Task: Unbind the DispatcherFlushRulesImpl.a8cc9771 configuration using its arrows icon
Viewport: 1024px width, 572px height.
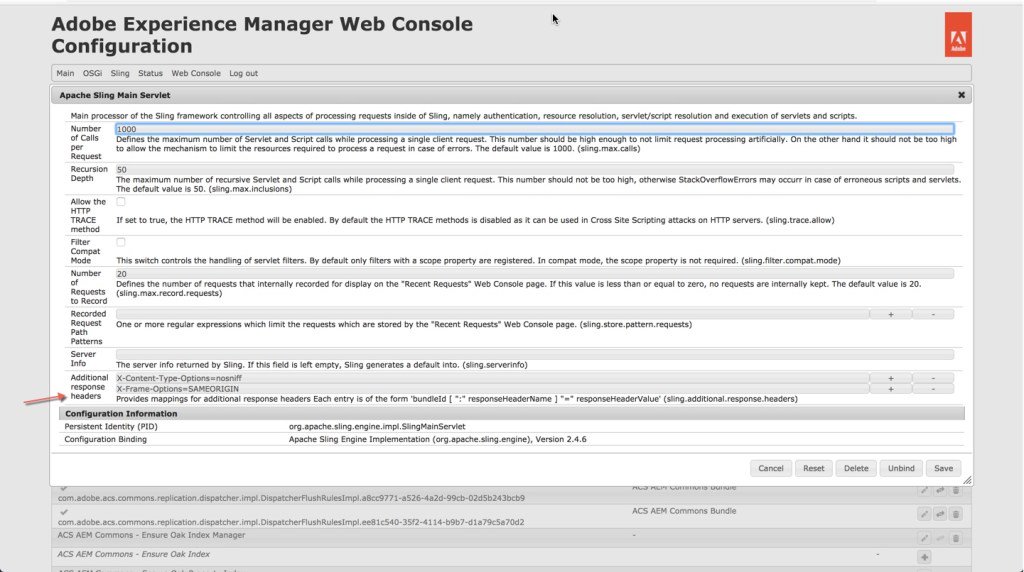Action: click(x=940, y=490)
